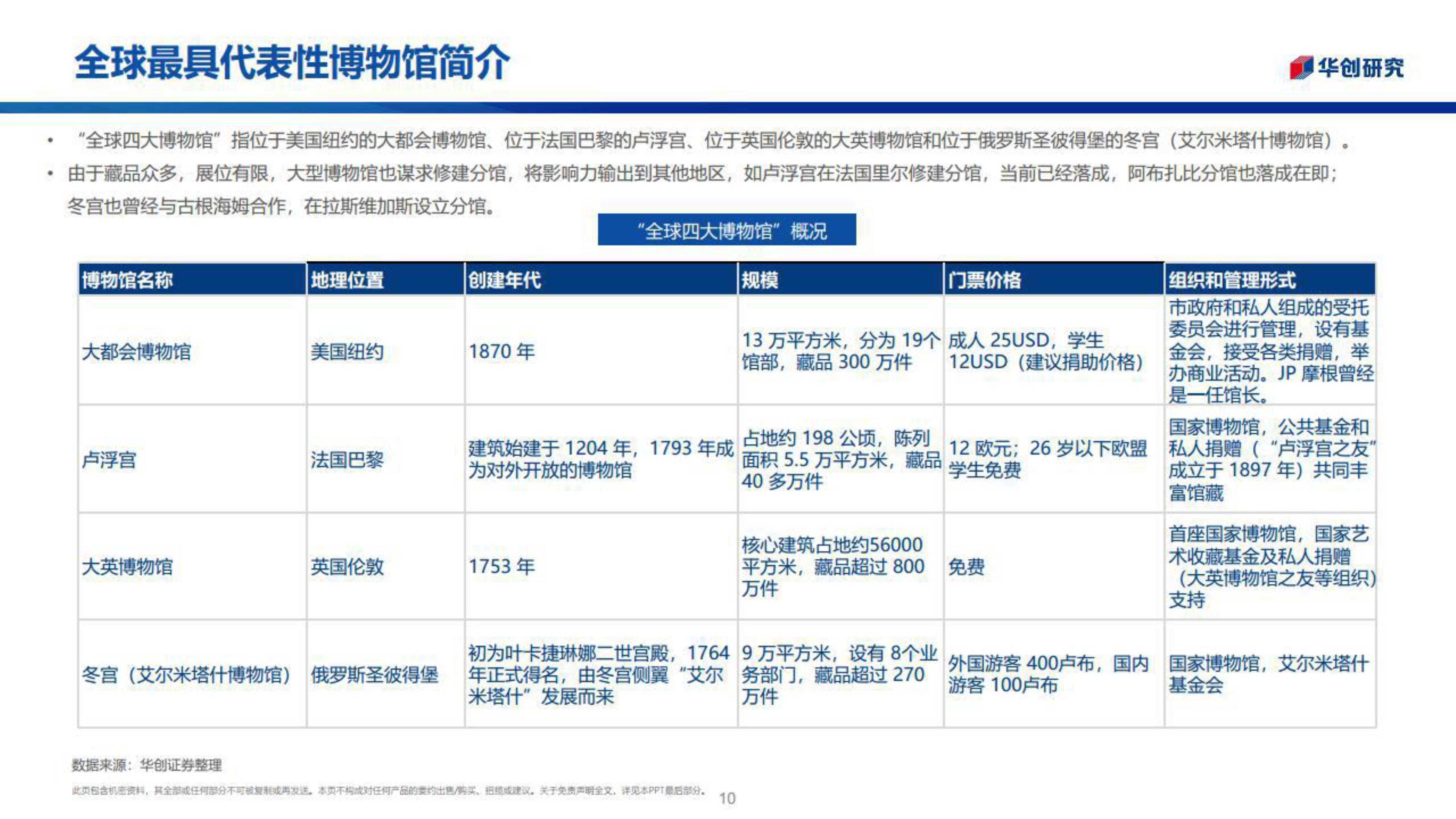The height and width of the screenshot is (819, 1456).
Task: Click the cell starting 首座国家博物馆
Action: (1270, 566)
